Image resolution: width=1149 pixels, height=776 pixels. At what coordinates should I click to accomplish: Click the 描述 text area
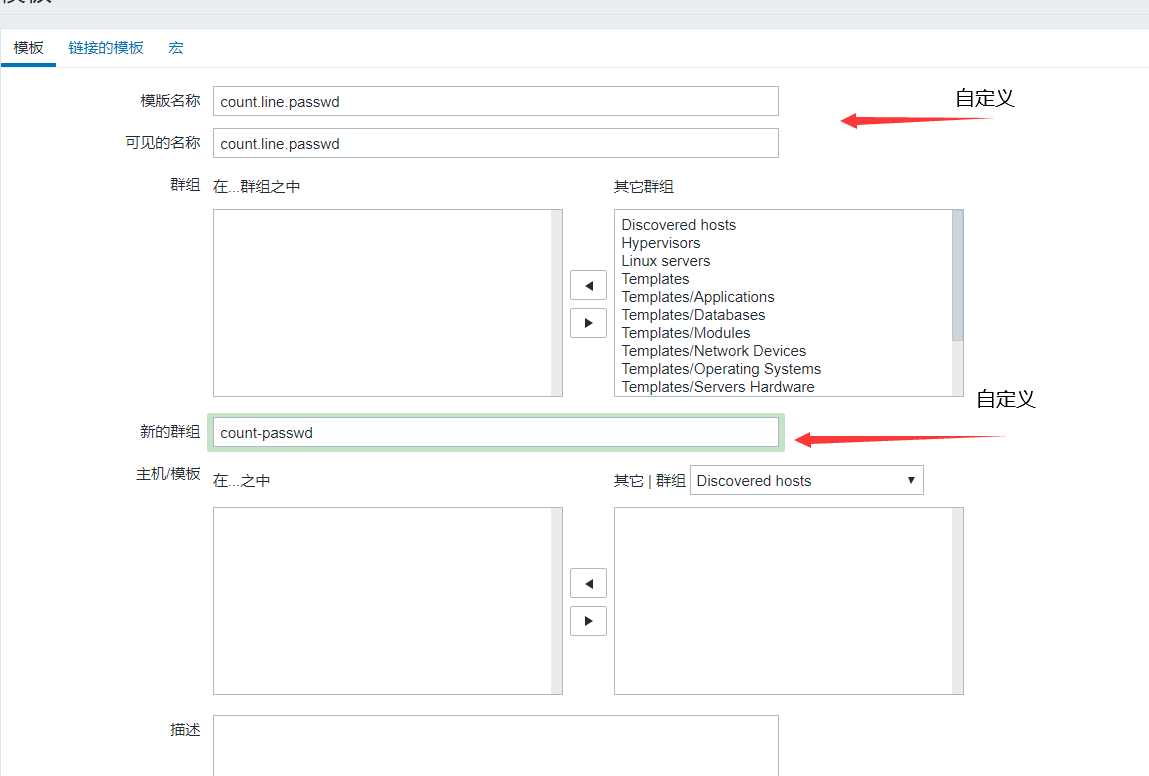click(x=495, y=745)
